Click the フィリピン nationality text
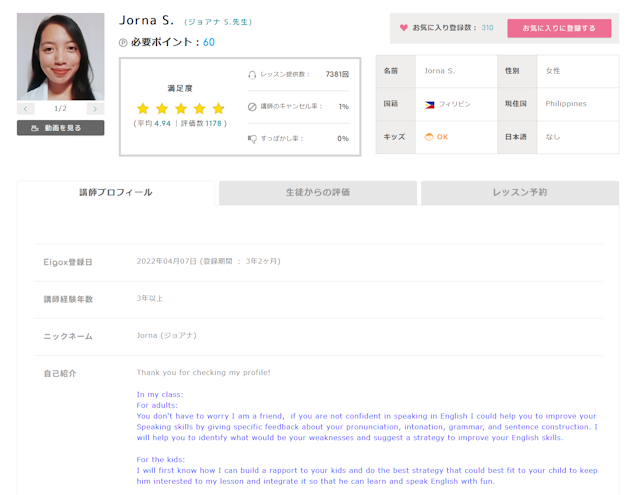The width and height of the screenshot is (640, 495). tap(454, 104)
